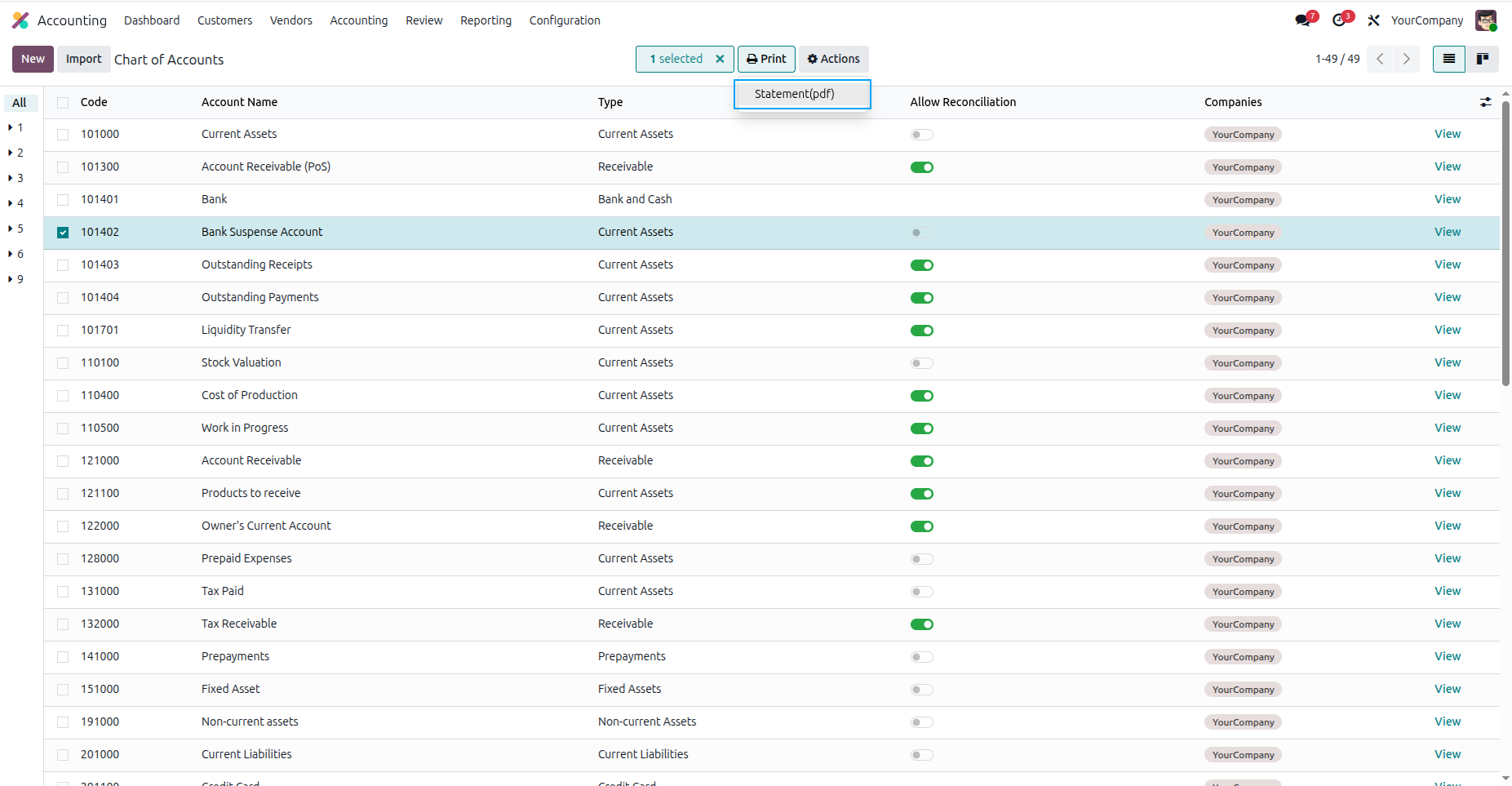This screenshot has height=786, width=1512.
Task: Enable reconciliation for Stock Valuation
Action: pyautogui.click(x=922, y=363)
